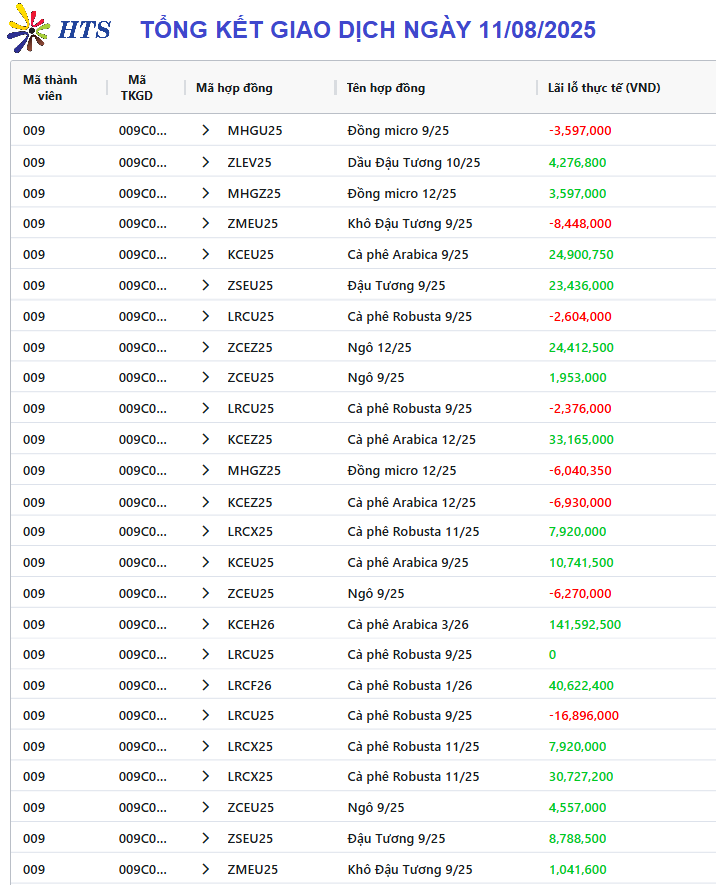
Task: Click the -16,896,000 loss value
Action: 584,716
